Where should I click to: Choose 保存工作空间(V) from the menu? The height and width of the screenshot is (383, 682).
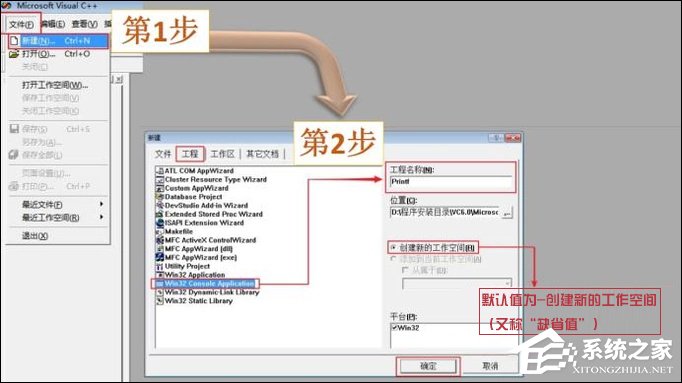pyautogui.click(x=50, y=98)
